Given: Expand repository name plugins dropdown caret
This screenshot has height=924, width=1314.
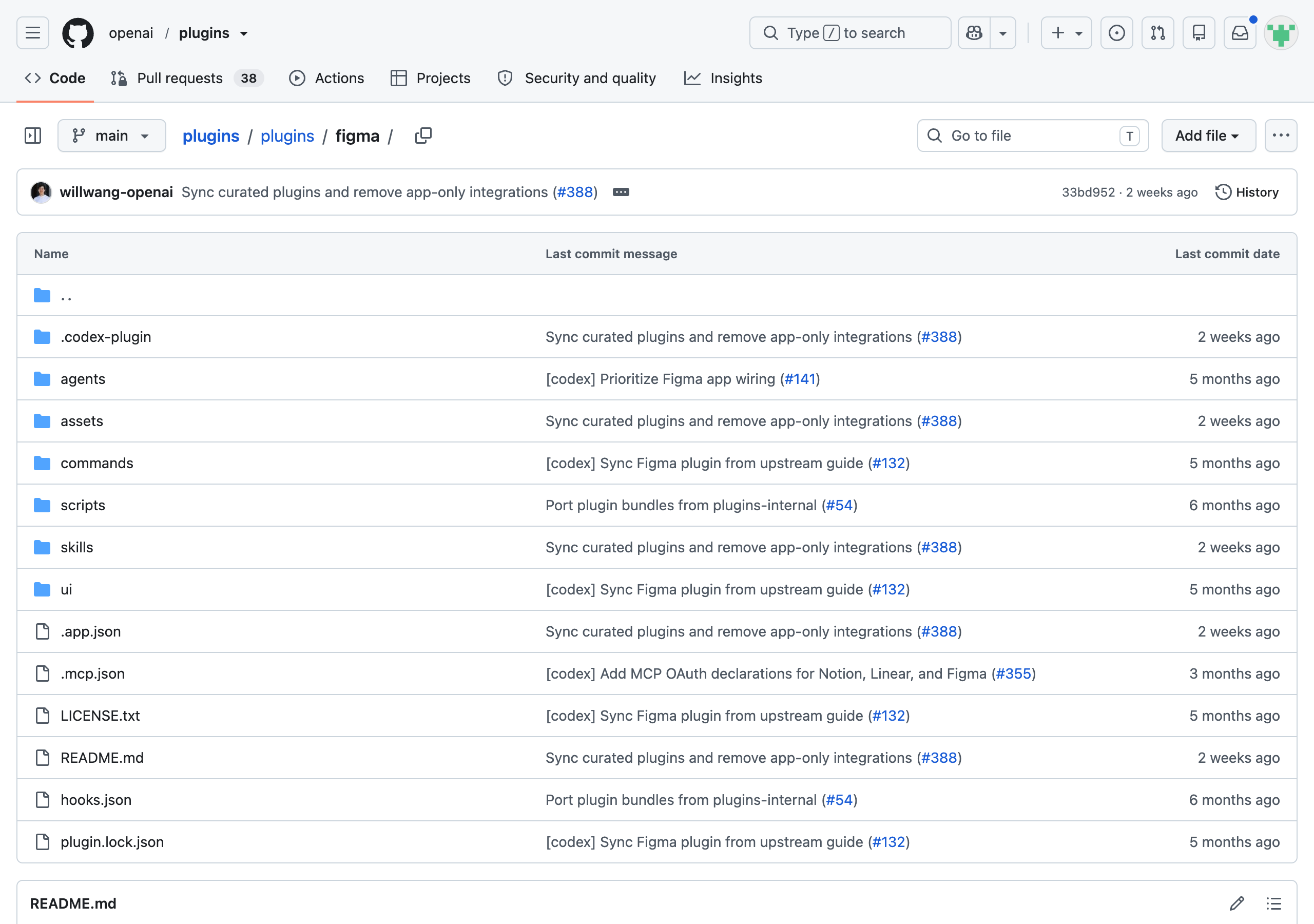Looking at the screenshot, I should [244, 33].
